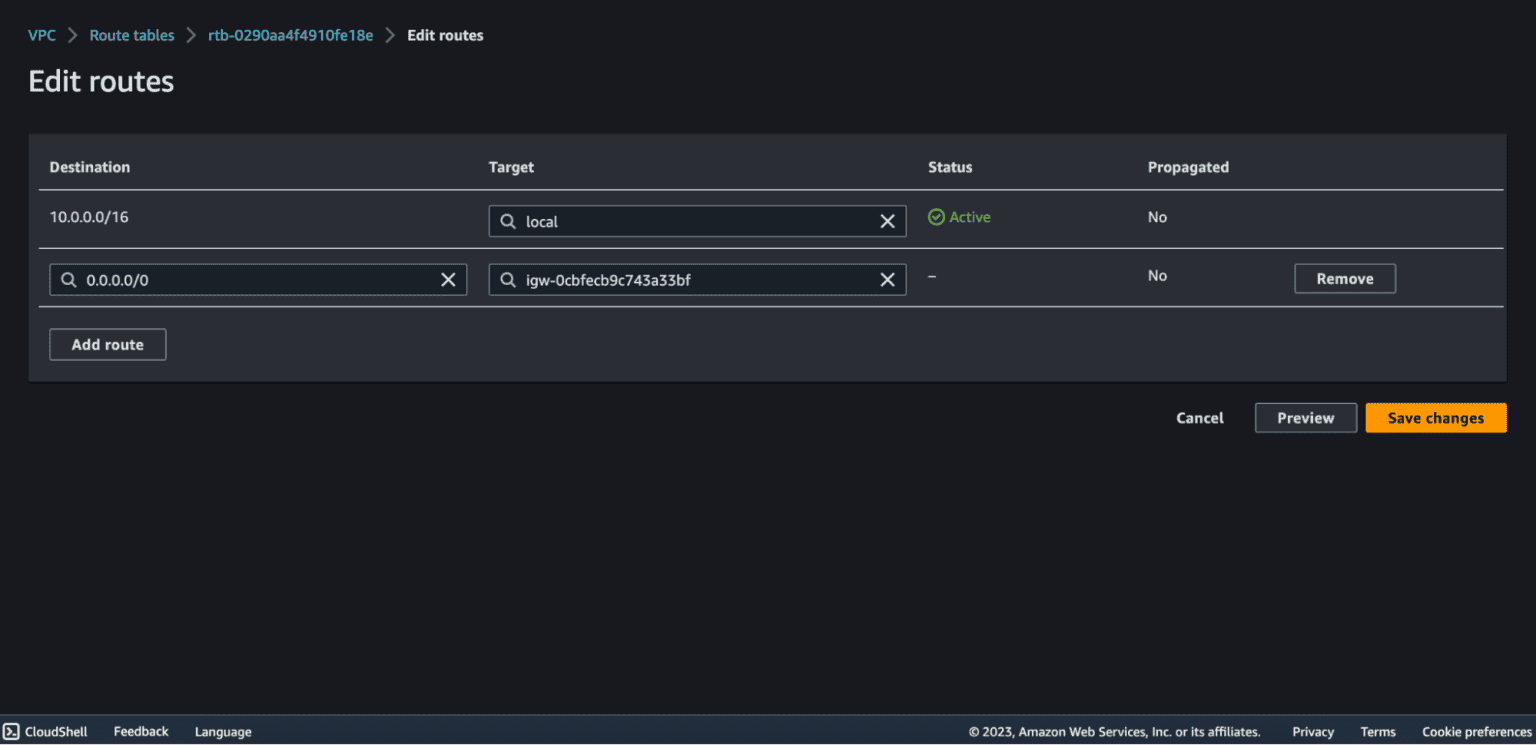
Task: Go to VPC breadcrumb
Action: (42, 35)
